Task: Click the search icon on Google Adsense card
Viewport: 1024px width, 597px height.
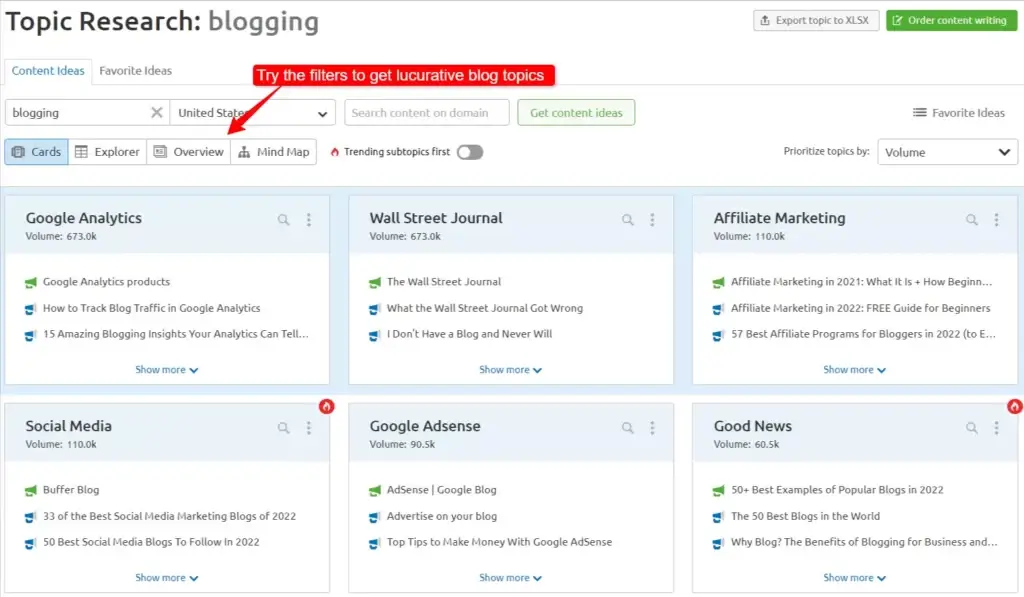Action: click(628, 428)
